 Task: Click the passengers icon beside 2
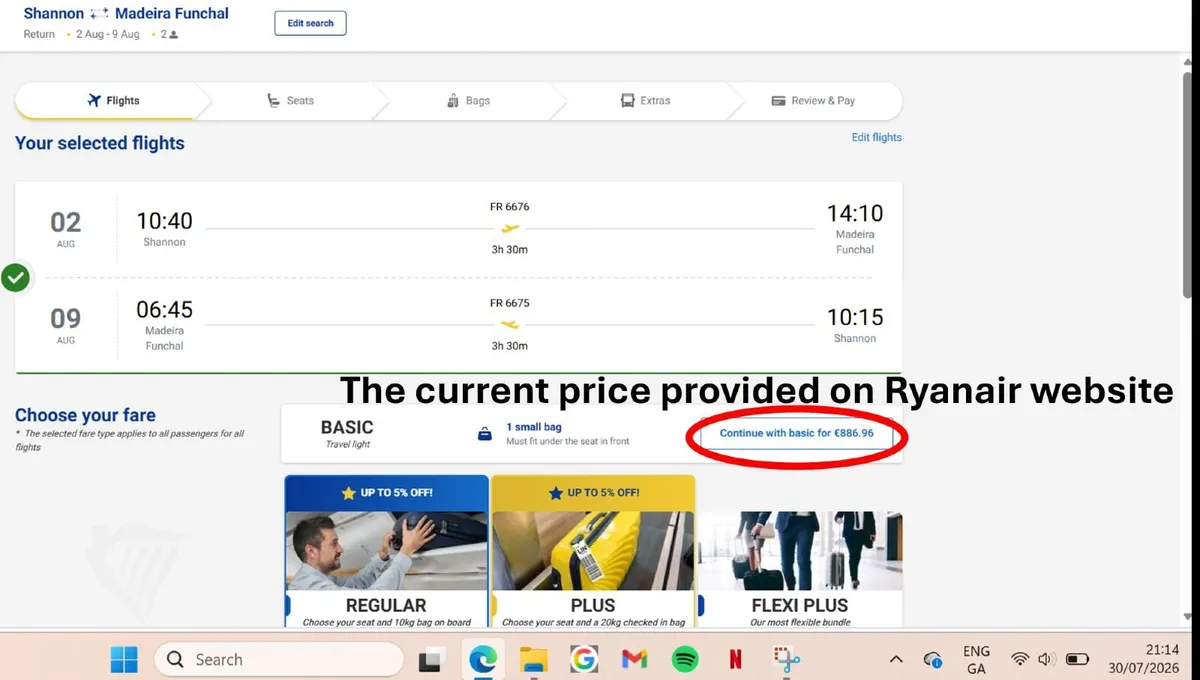(x=174, y=34)
